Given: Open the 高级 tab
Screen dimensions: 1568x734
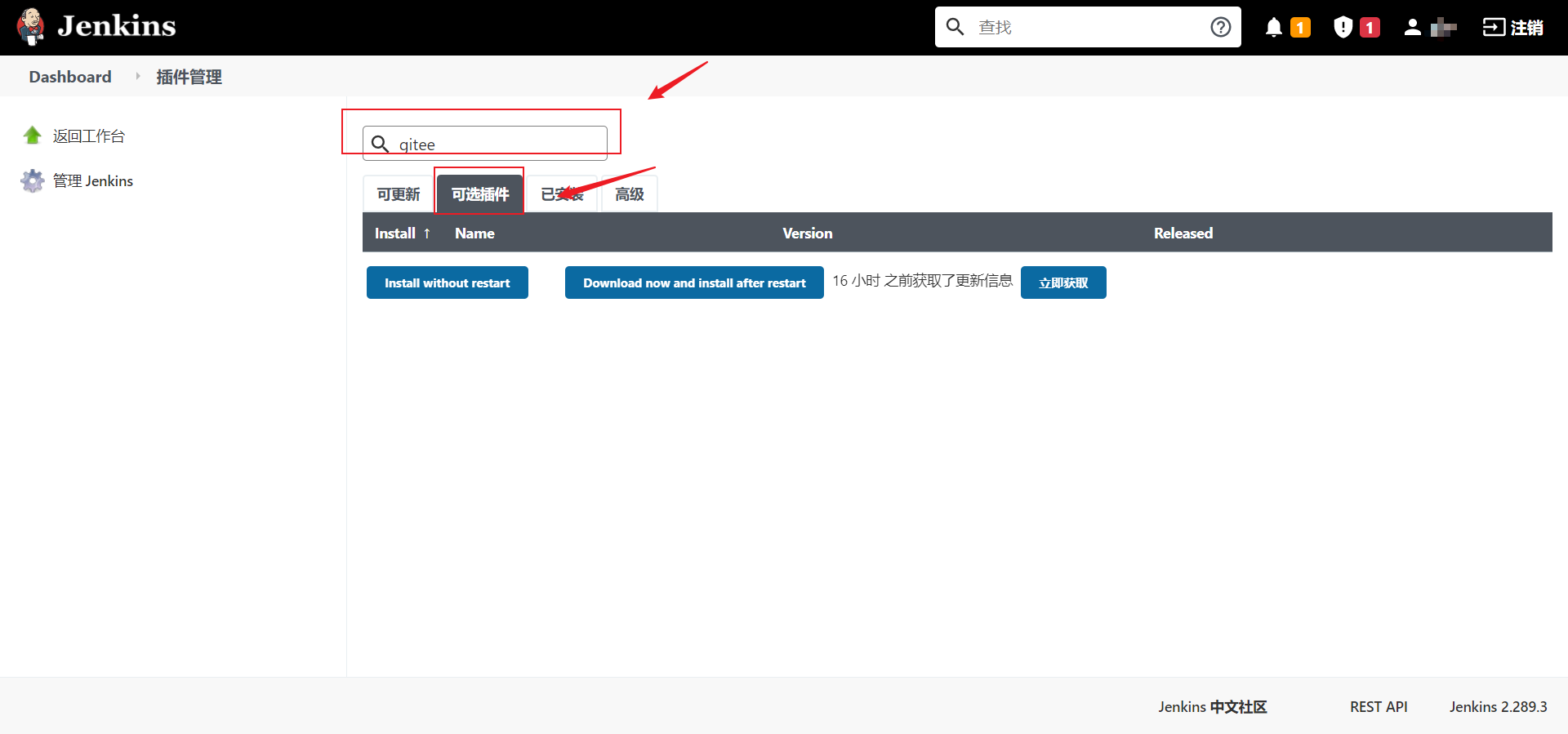Looking at the screenshot, I should point(629,194).
